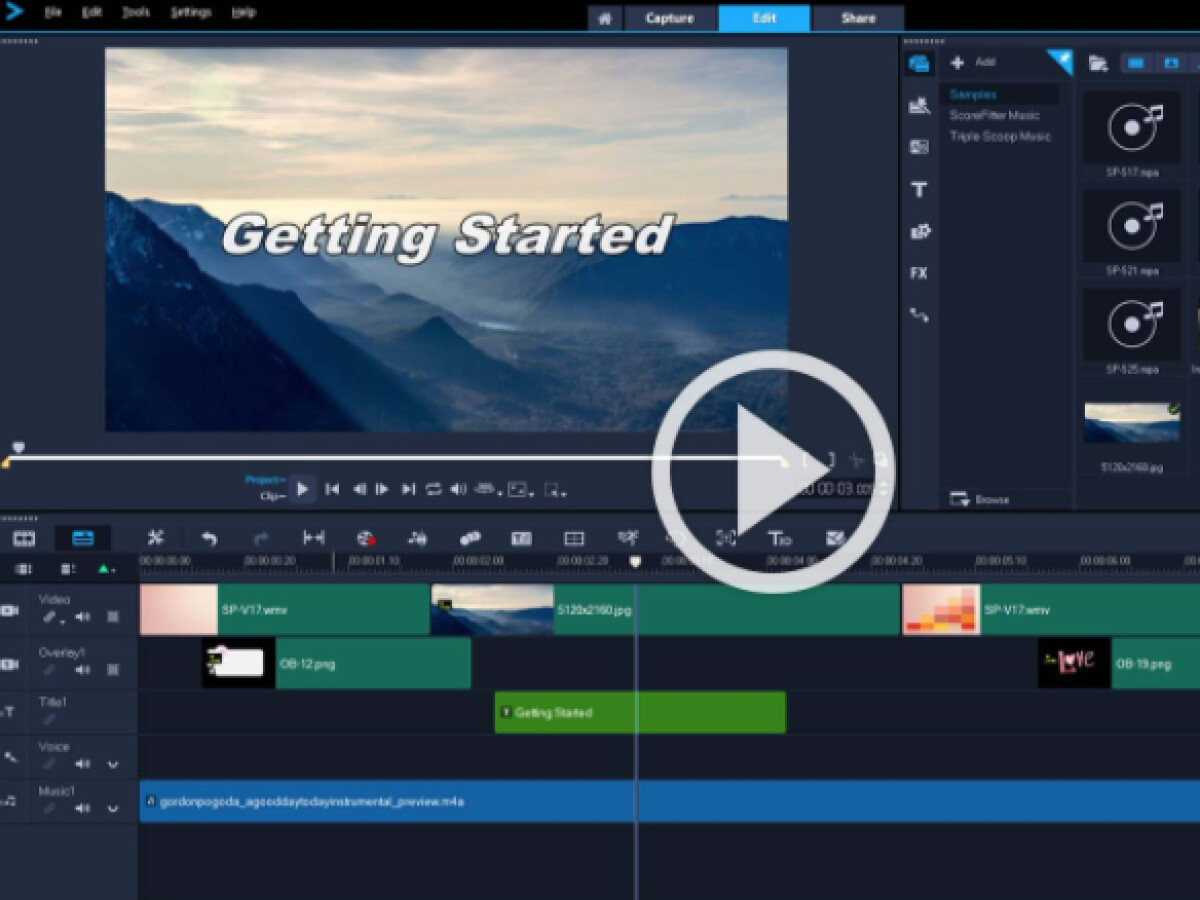This screenshot has height=900, width=1200.
Task: Switch to Storyboard view
Action: (x=24, y=538)
